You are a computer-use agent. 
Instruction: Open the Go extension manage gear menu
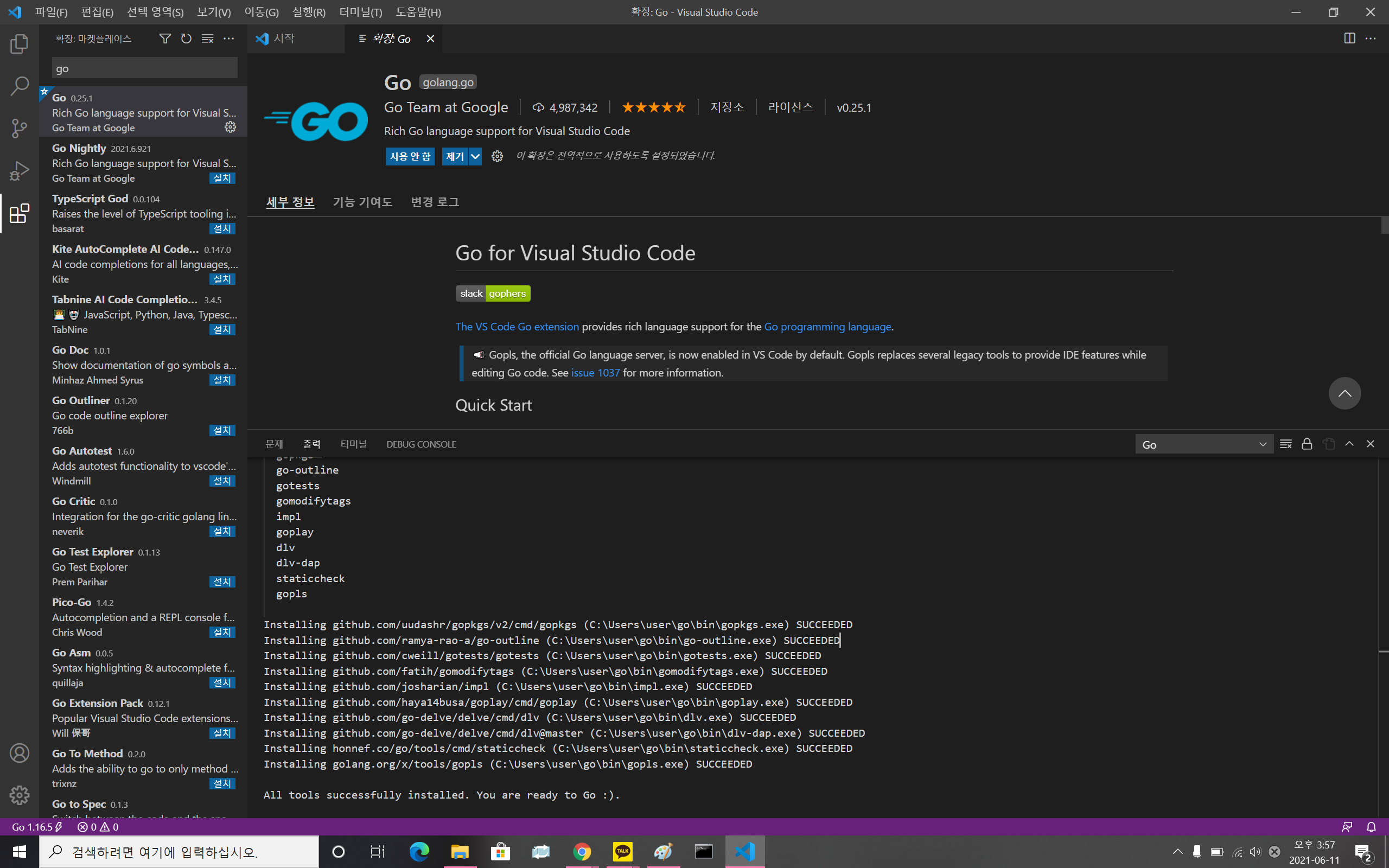[497, 156]
